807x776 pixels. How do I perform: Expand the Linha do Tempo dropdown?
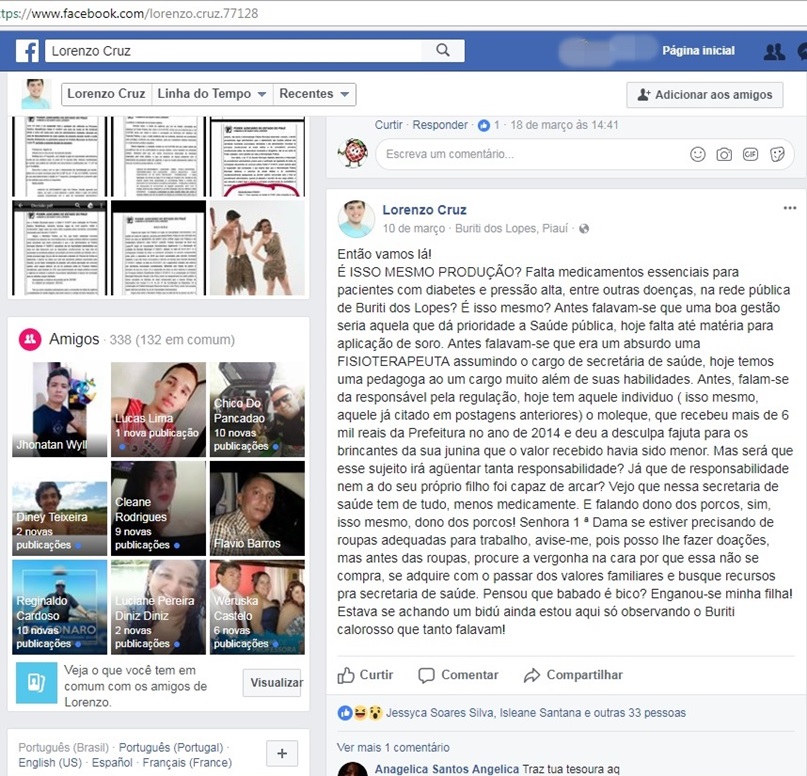tap(211, 94)
